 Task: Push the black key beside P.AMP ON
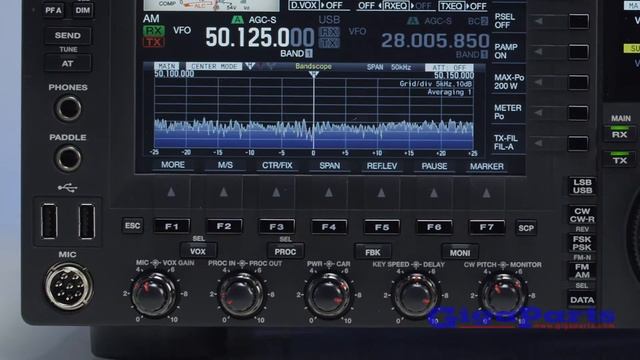pyautogui.click(x=579, y=52)
